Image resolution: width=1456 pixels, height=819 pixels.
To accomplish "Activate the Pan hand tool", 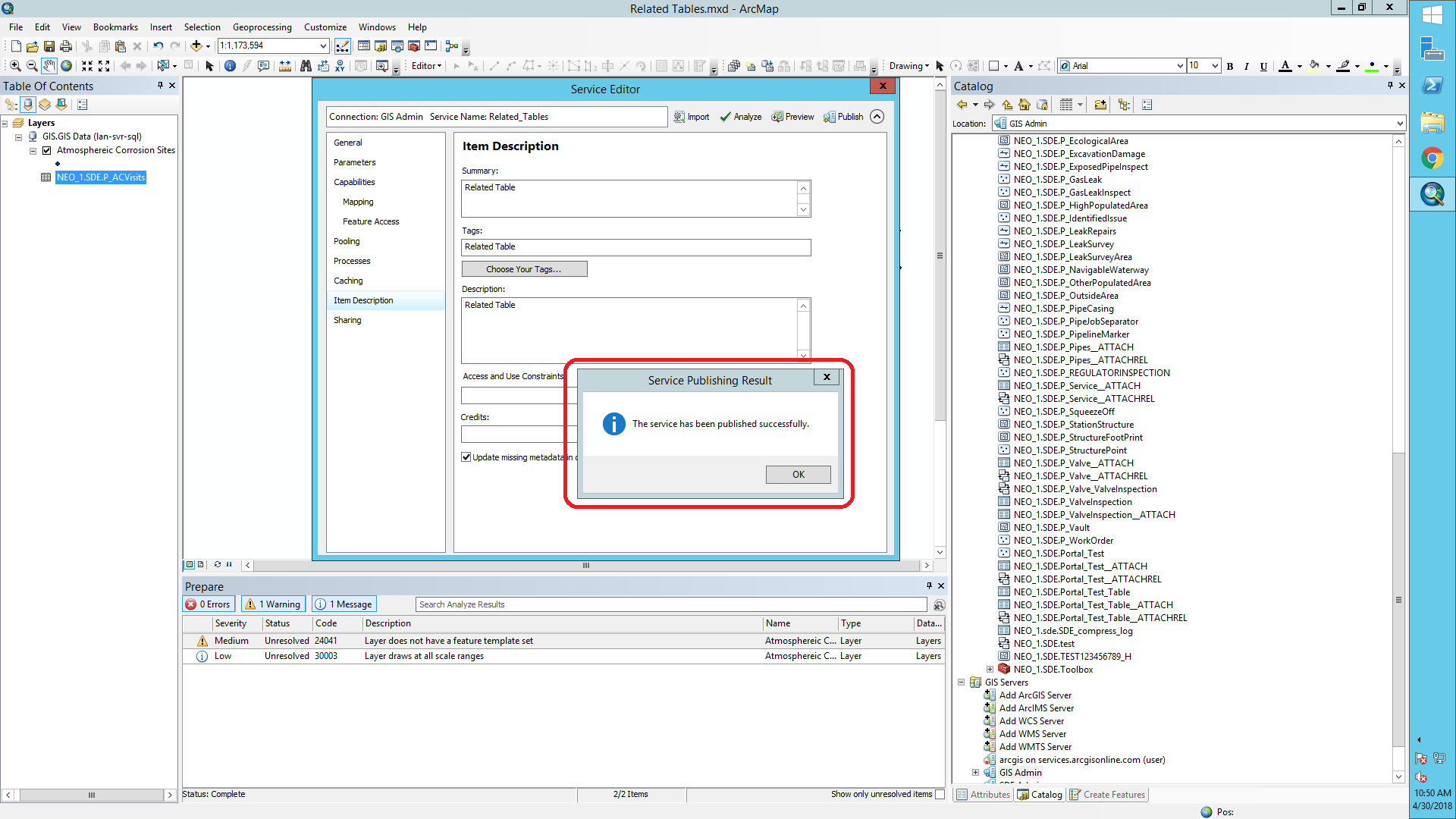I will point(49,66).
